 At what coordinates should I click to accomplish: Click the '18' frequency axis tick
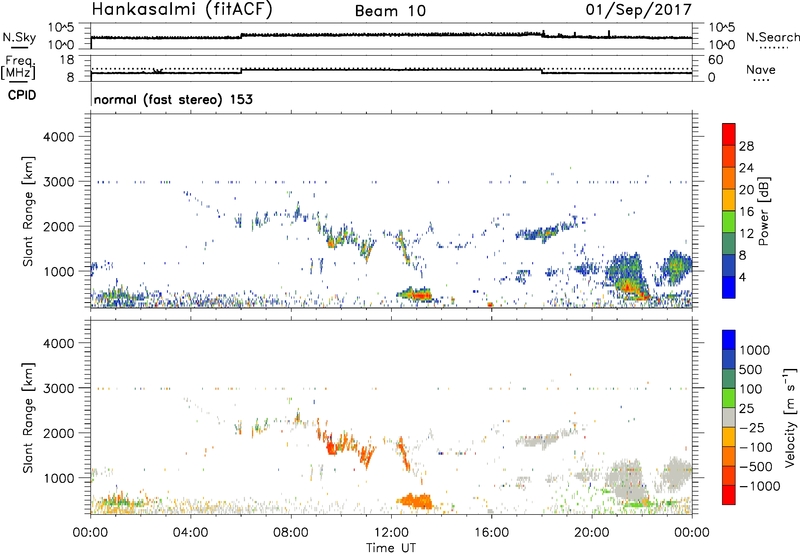(x=67, y=60)
